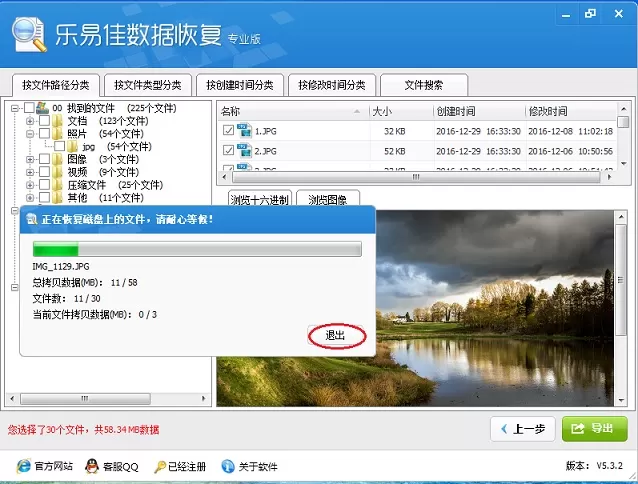
Task: Expand the 图像 tree node
Action: click(x=30, y=159)
